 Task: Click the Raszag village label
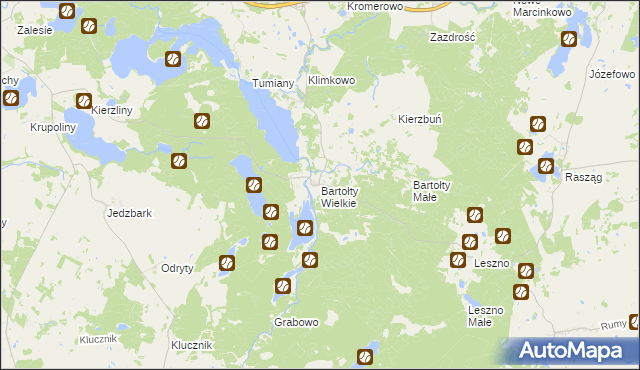[x=583, y=177]
